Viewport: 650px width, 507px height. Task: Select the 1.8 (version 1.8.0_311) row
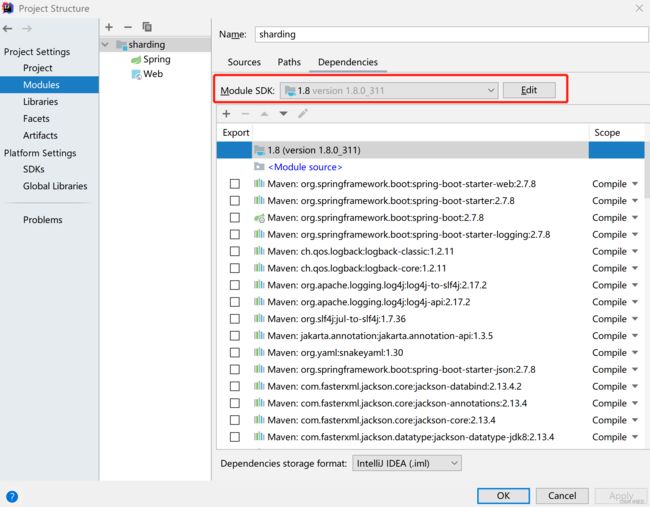(430, 150)
